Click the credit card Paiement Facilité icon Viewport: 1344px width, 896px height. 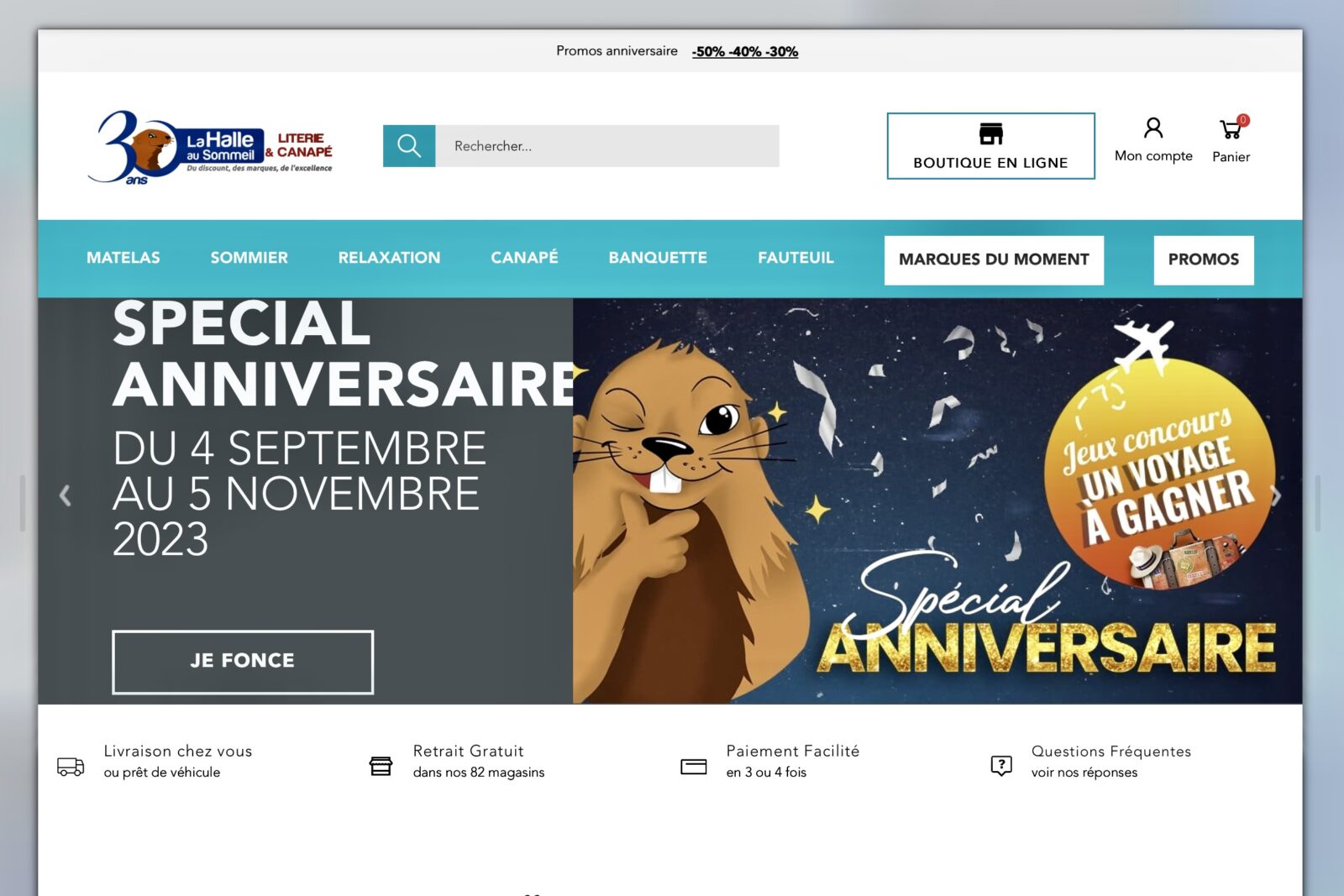tap(693, 767)
